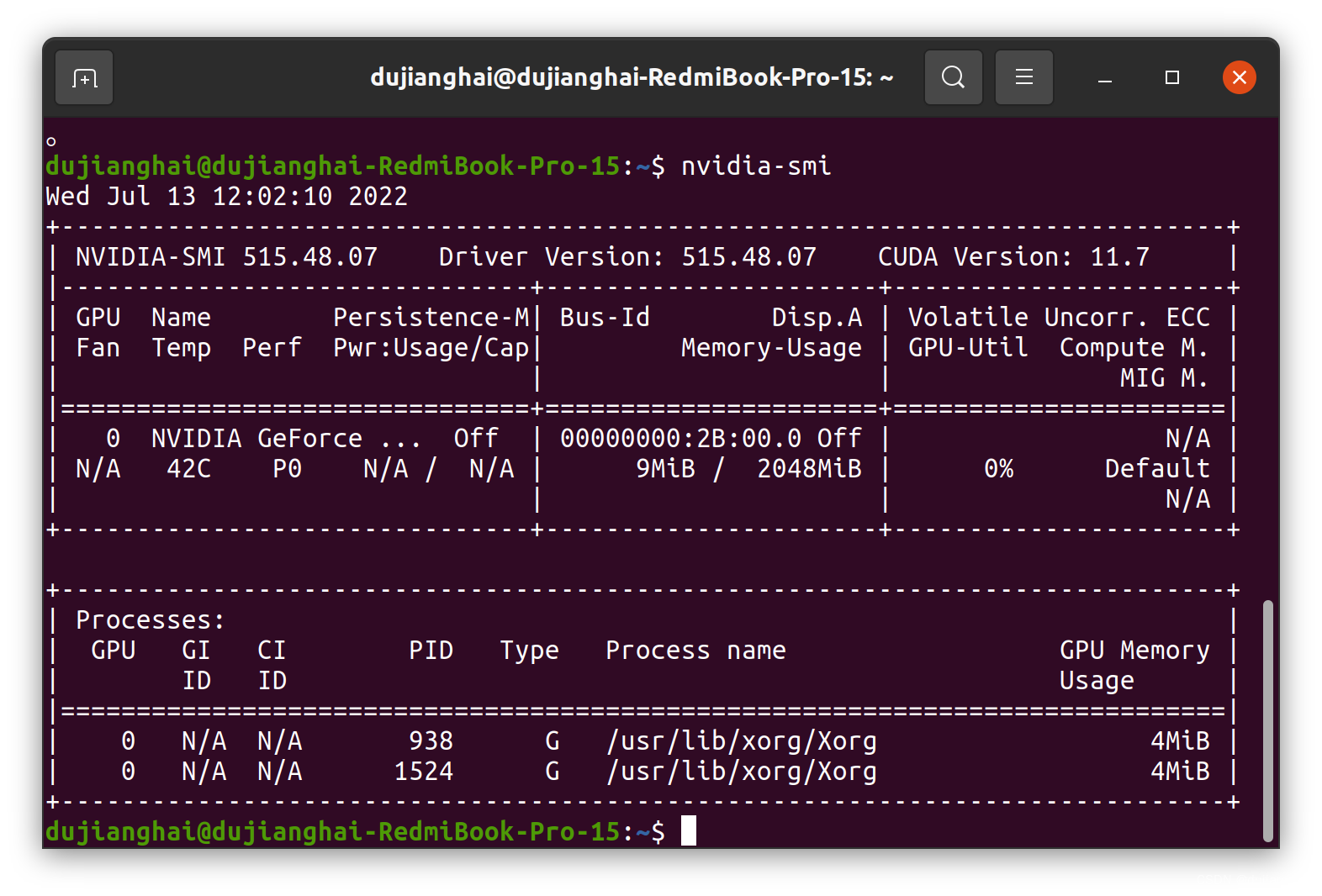Click the 'Driver Version: 515.48.07' text
Image resolution: width=1322 pixels, height=896 pixels.
pos(627,256)
